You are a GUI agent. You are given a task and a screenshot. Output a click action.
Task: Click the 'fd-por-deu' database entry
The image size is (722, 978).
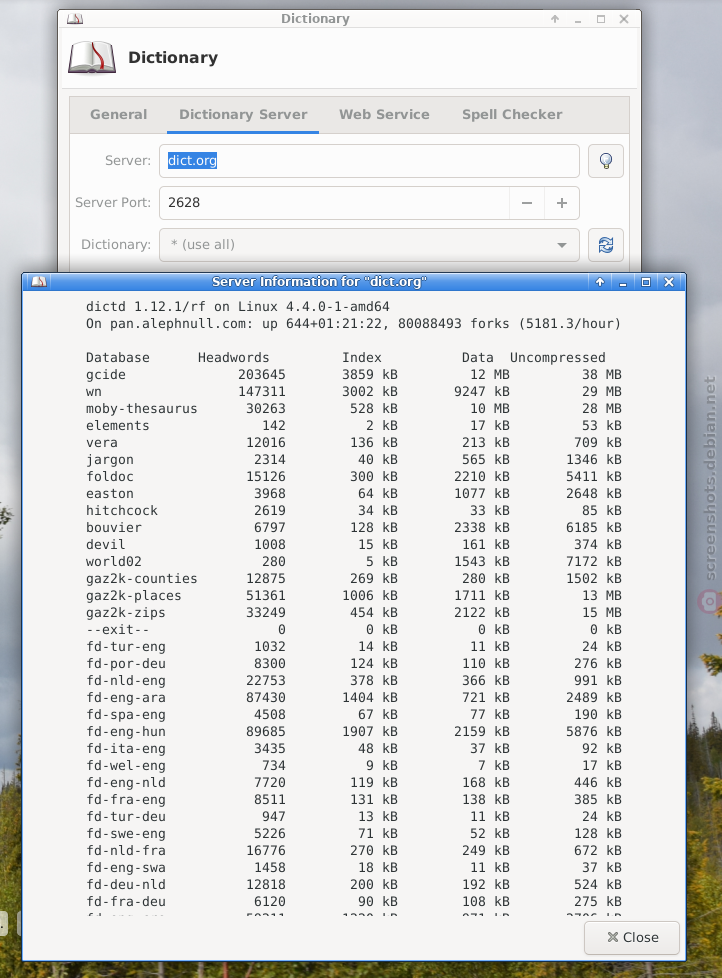(125, 664)
